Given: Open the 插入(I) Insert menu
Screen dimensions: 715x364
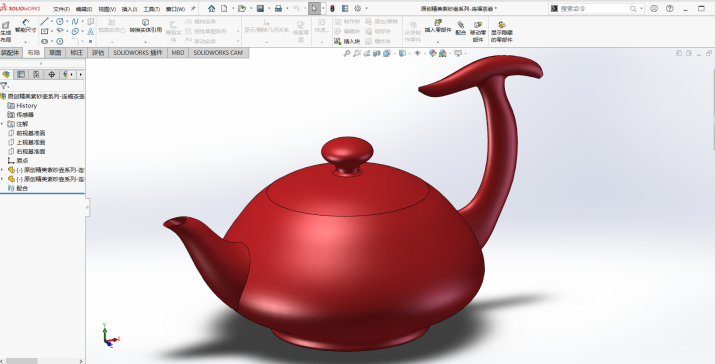Looking at the screenshot, I should pyautogui.click(x=130, y=9).
